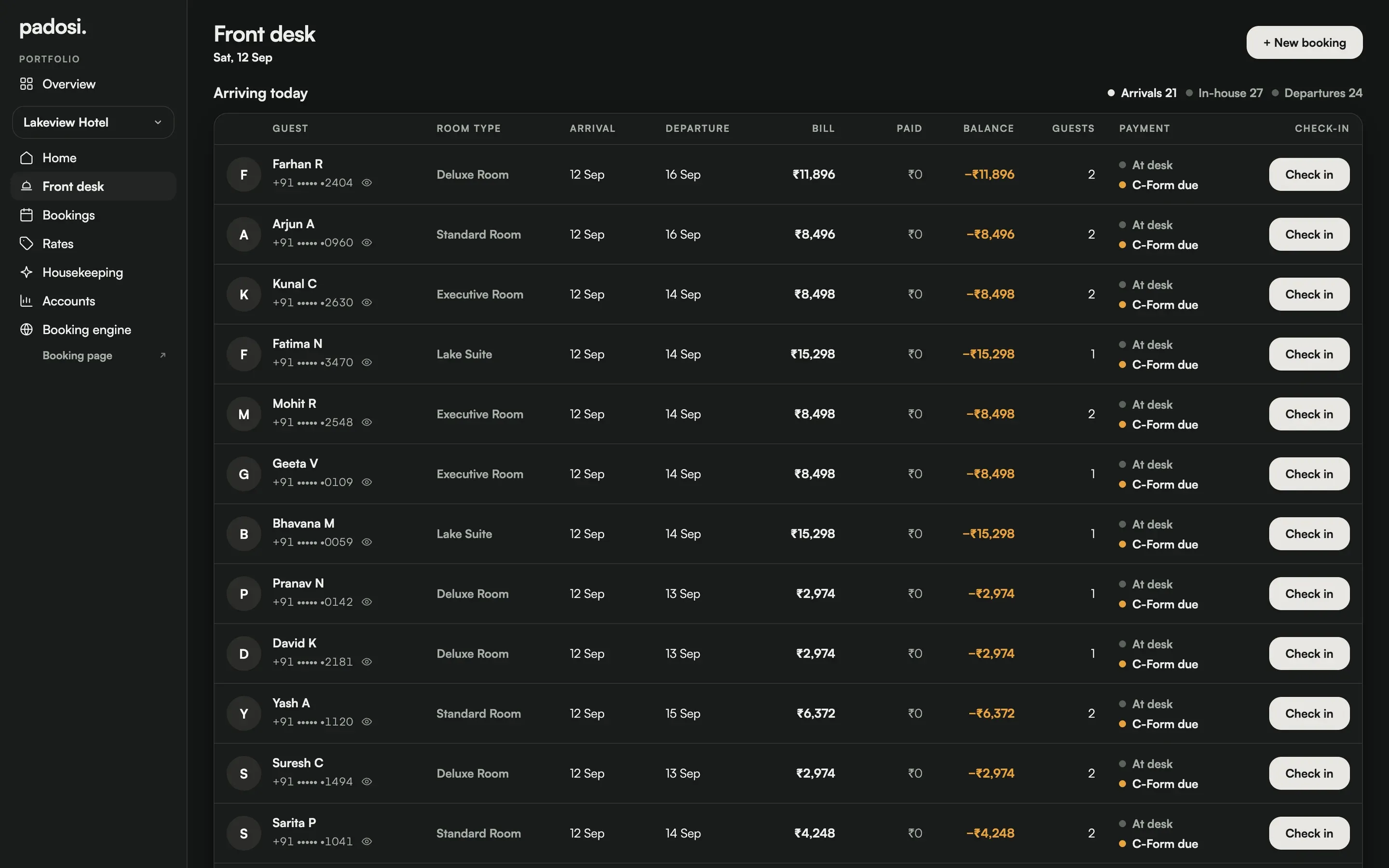Click Pranav N's avatar circle

(x=244, y=594)
